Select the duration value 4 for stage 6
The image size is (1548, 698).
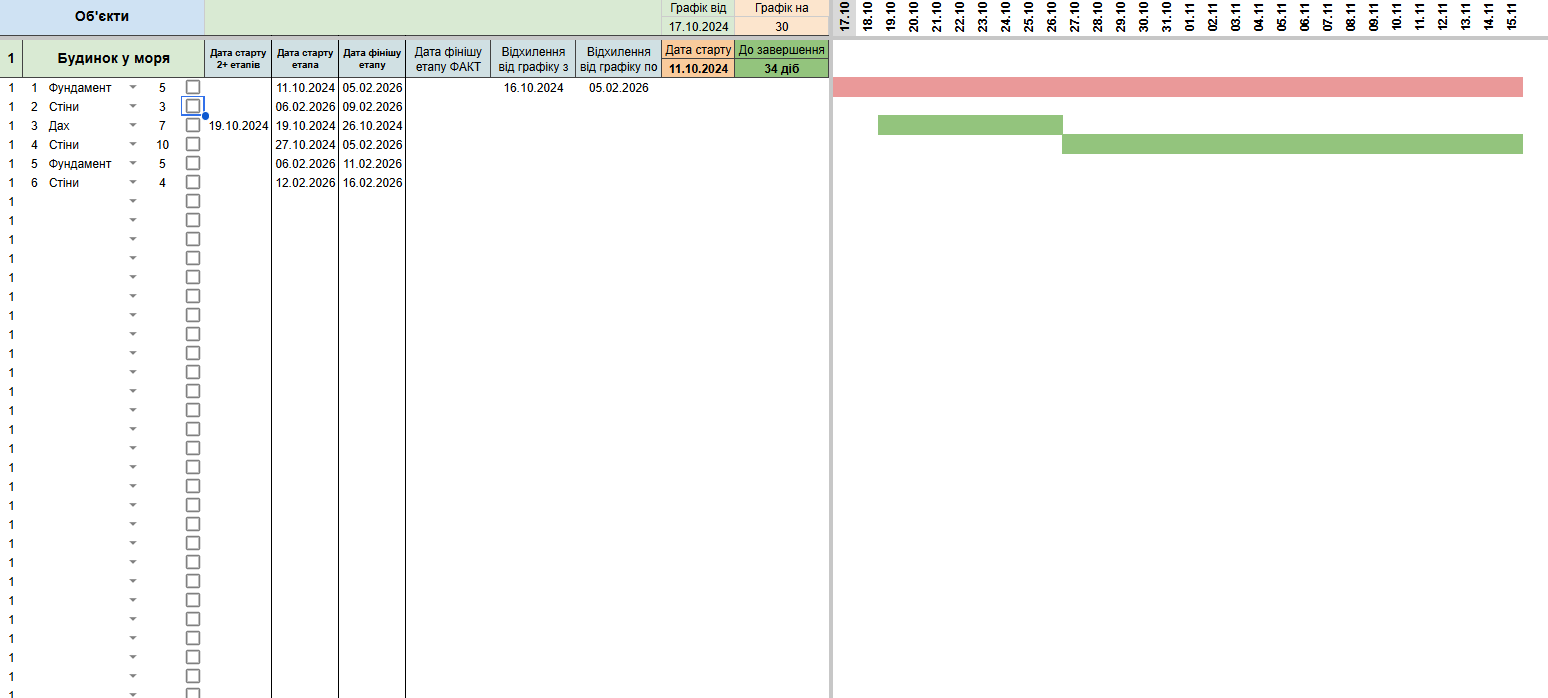click(x=162, y=183)
